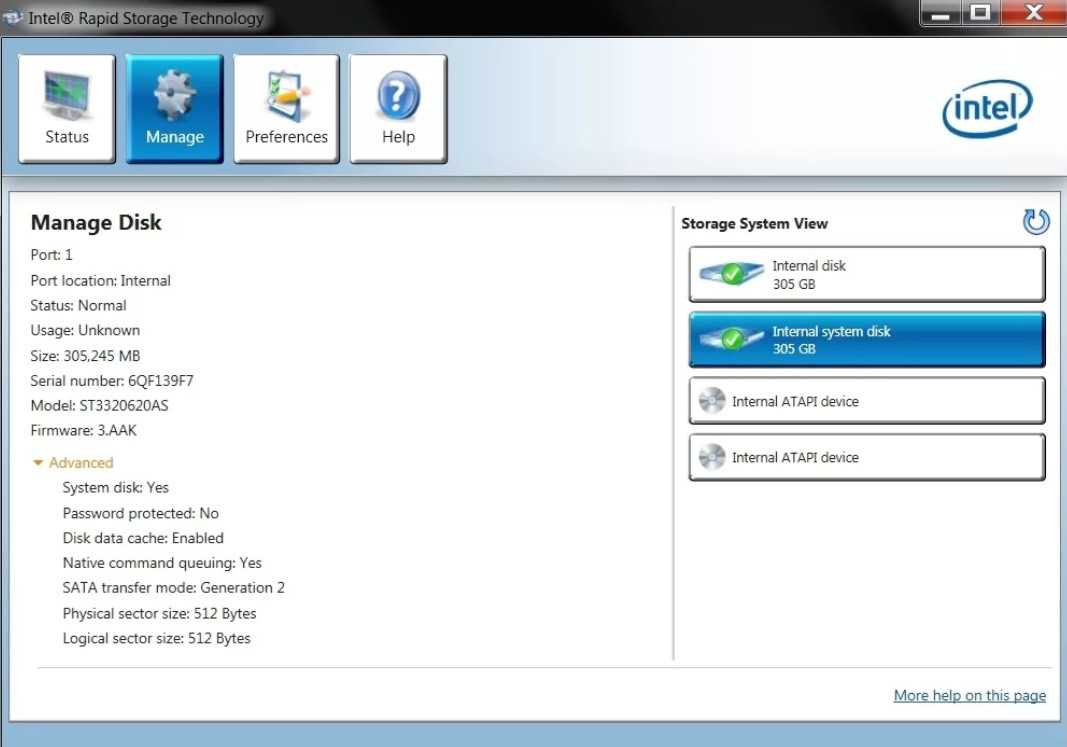Click 'Logical sector size: 512 Bytes' text
The width and height of the screenshot is (1067, 747).
157,639
